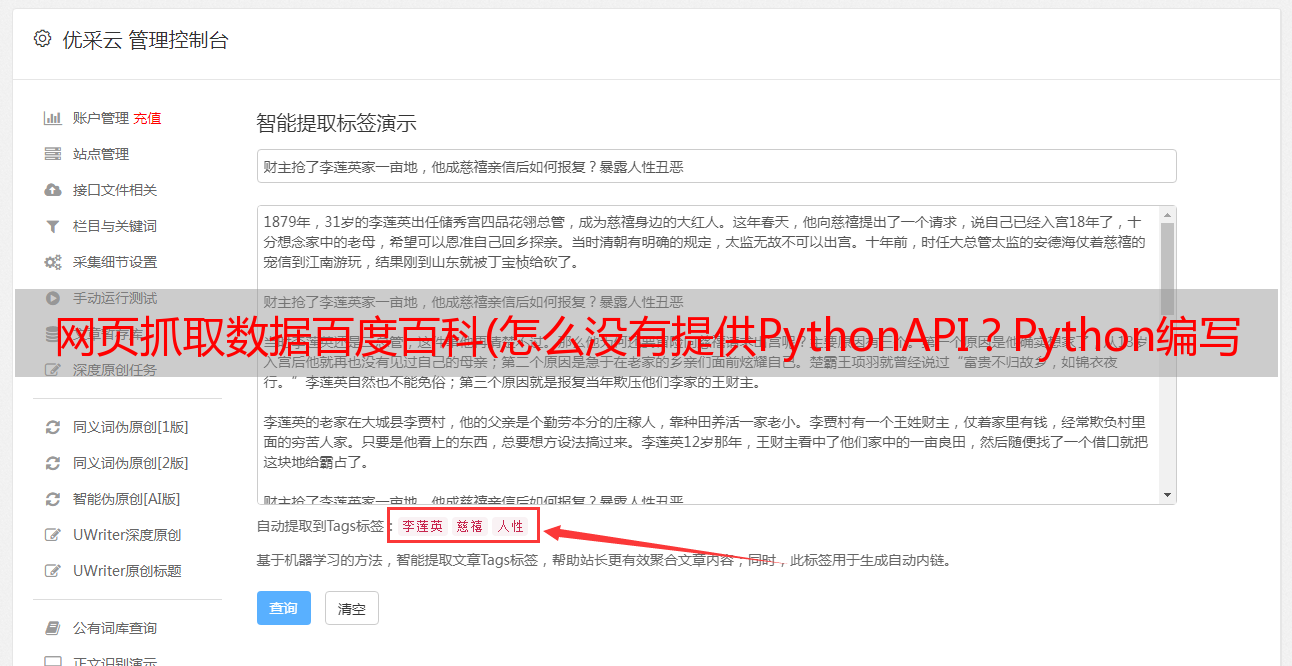Click the filter icon for 栏目与关键词
1292x666 pixels.
point(53,226)
